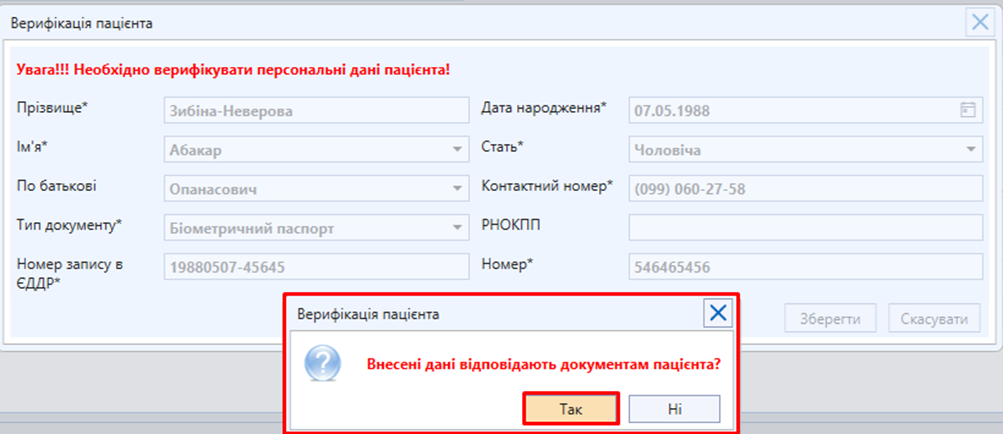The width and height of the screenshot is (1003, 434).
Task: Expand the Стать dropdown arrow
Action: click(x=970, y=150)
